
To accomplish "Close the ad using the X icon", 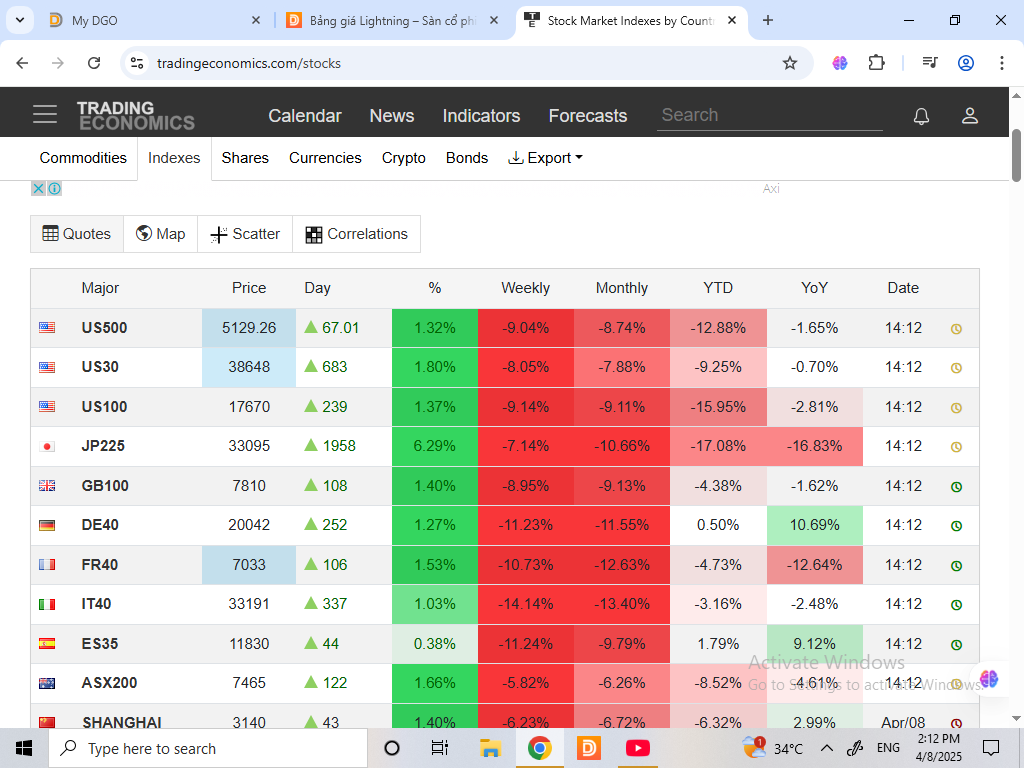I will (38, 188).
